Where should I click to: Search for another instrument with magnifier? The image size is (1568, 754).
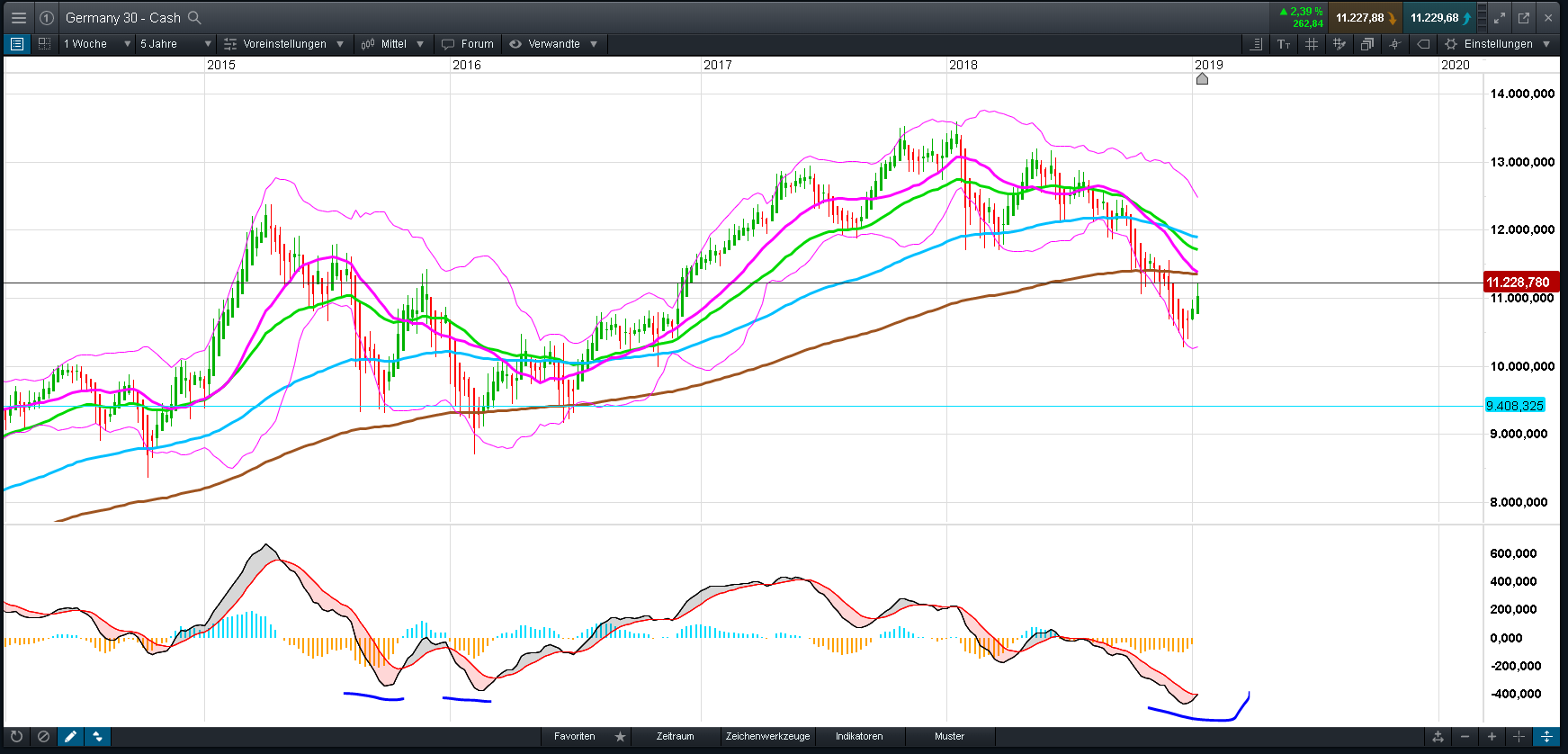tap(194, 18)
